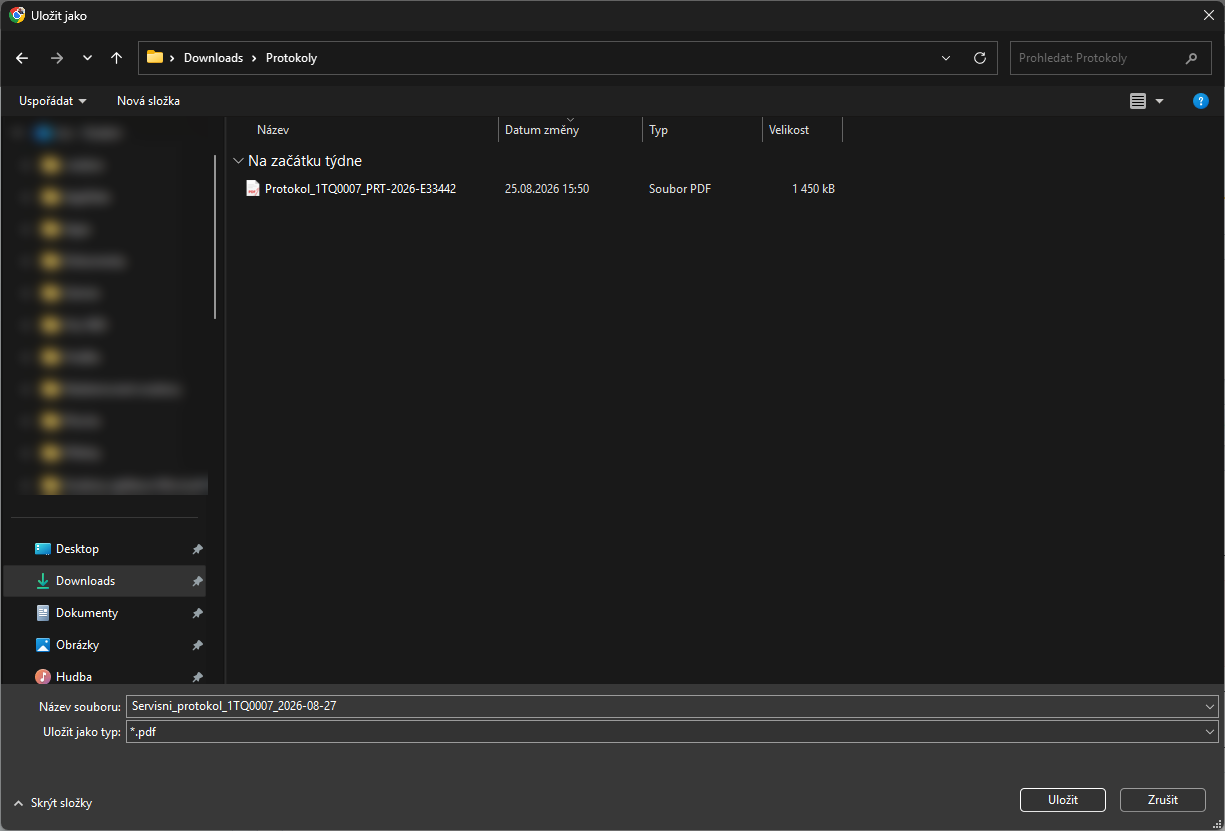Click the magnifier icon in the search box

(1191, 58)
